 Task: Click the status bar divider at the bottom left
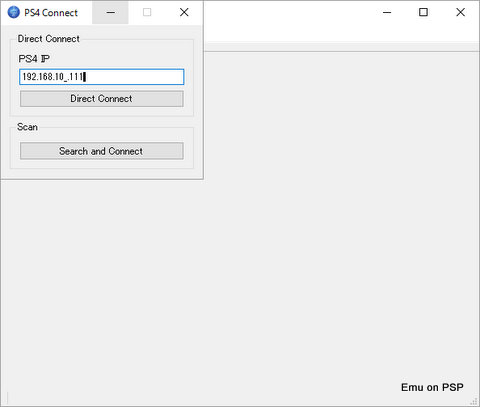tap(7, 398)
